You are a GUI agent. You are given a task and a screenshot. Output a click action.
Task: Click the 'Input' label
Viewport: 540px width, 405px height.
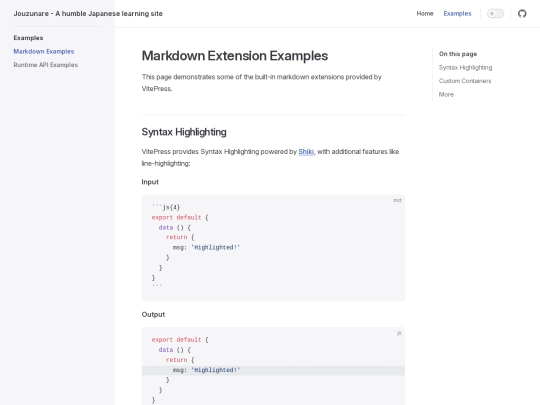(150, 182)
